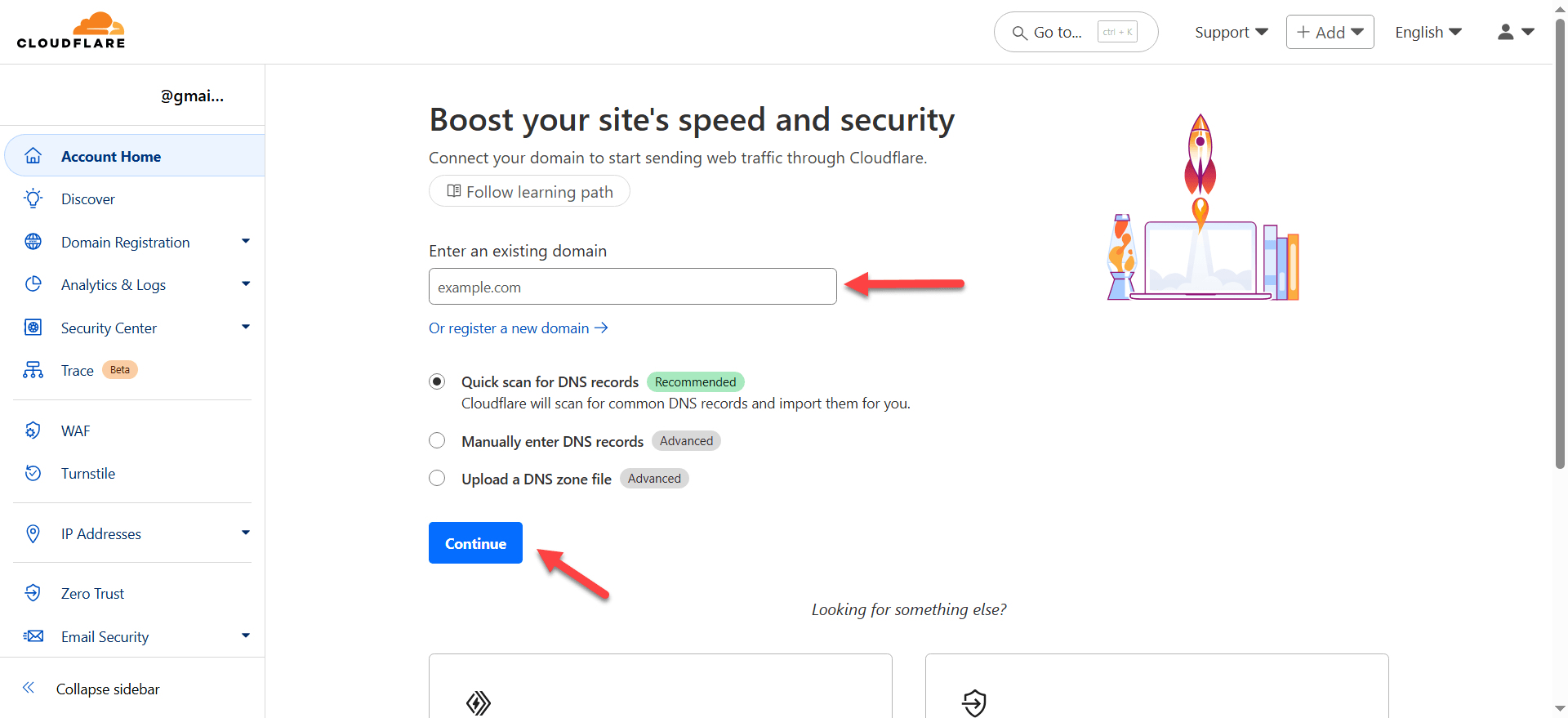
Task: Click Follow learning path button
Action: click(x=529, y=191)
